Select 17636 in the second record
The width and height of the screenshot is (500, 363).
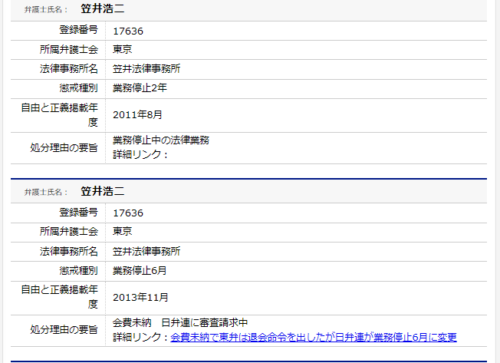pos(128,213)
